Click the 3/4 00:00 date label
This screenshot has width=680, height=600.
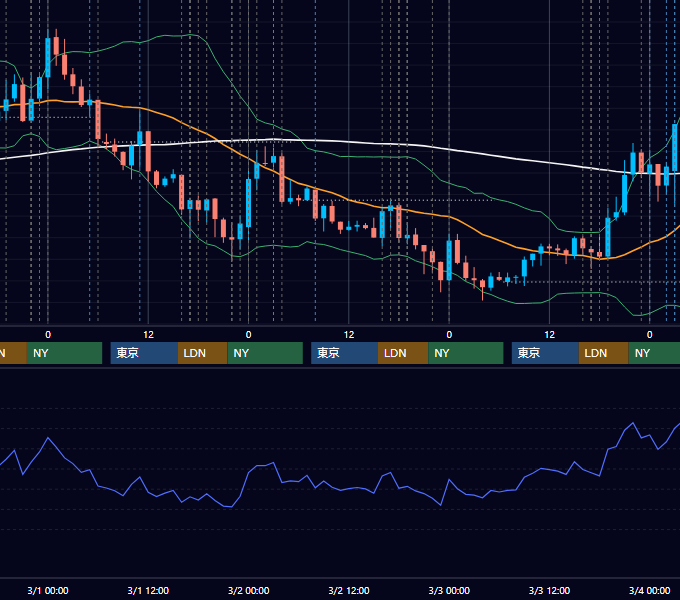(x=650, y=590)
